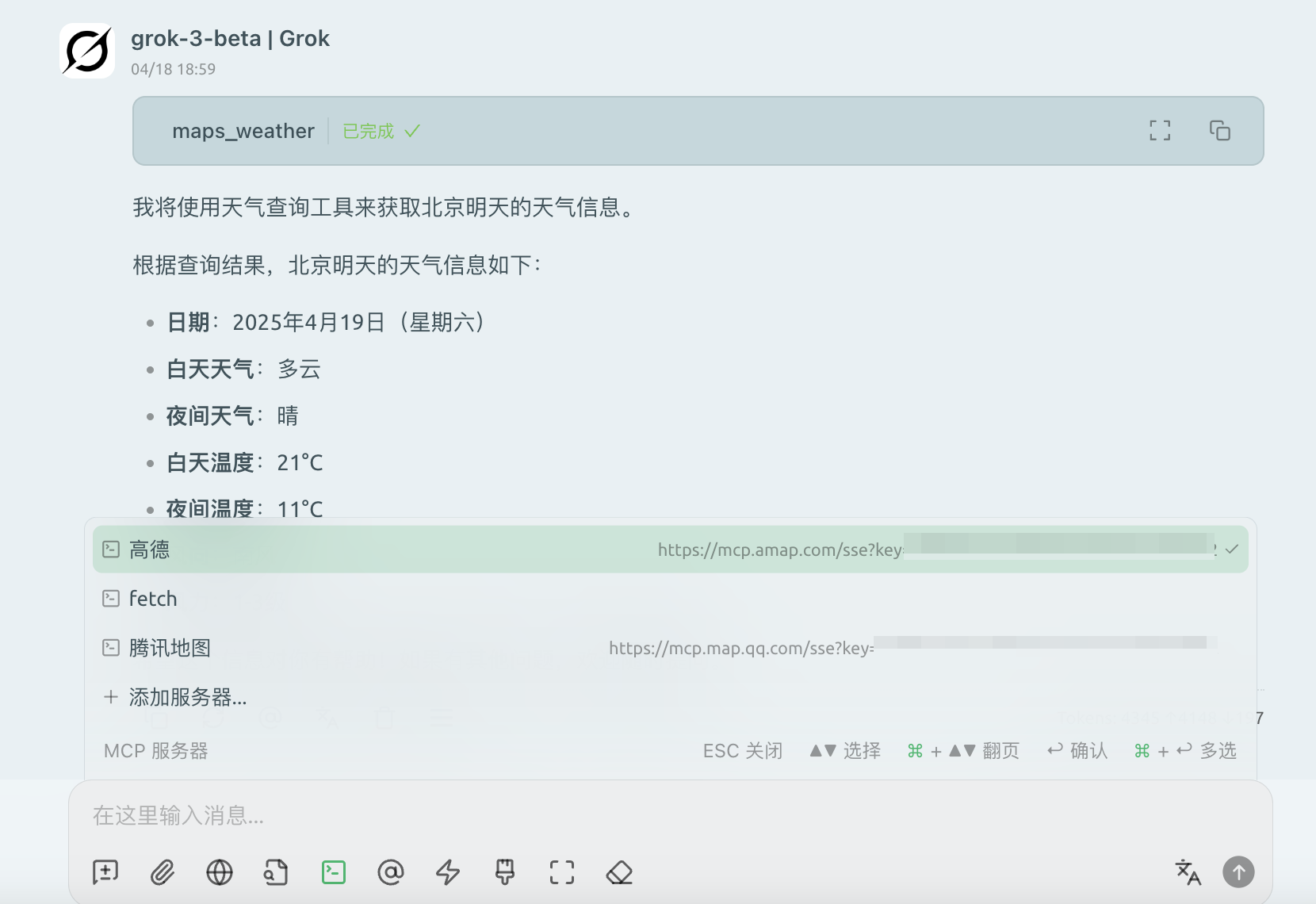Start a new topic with the plus-chat icon
This screenshot has height=904, width=1316.
[x=105, y=872]
